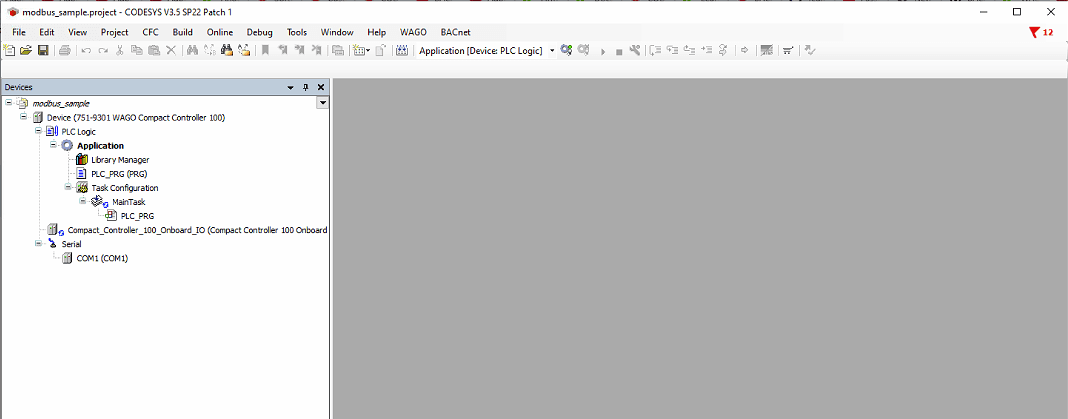This screenshot has height=419, width=1068.
Task: Toggle bookmark using the flag icon
Action: point(265,50)
